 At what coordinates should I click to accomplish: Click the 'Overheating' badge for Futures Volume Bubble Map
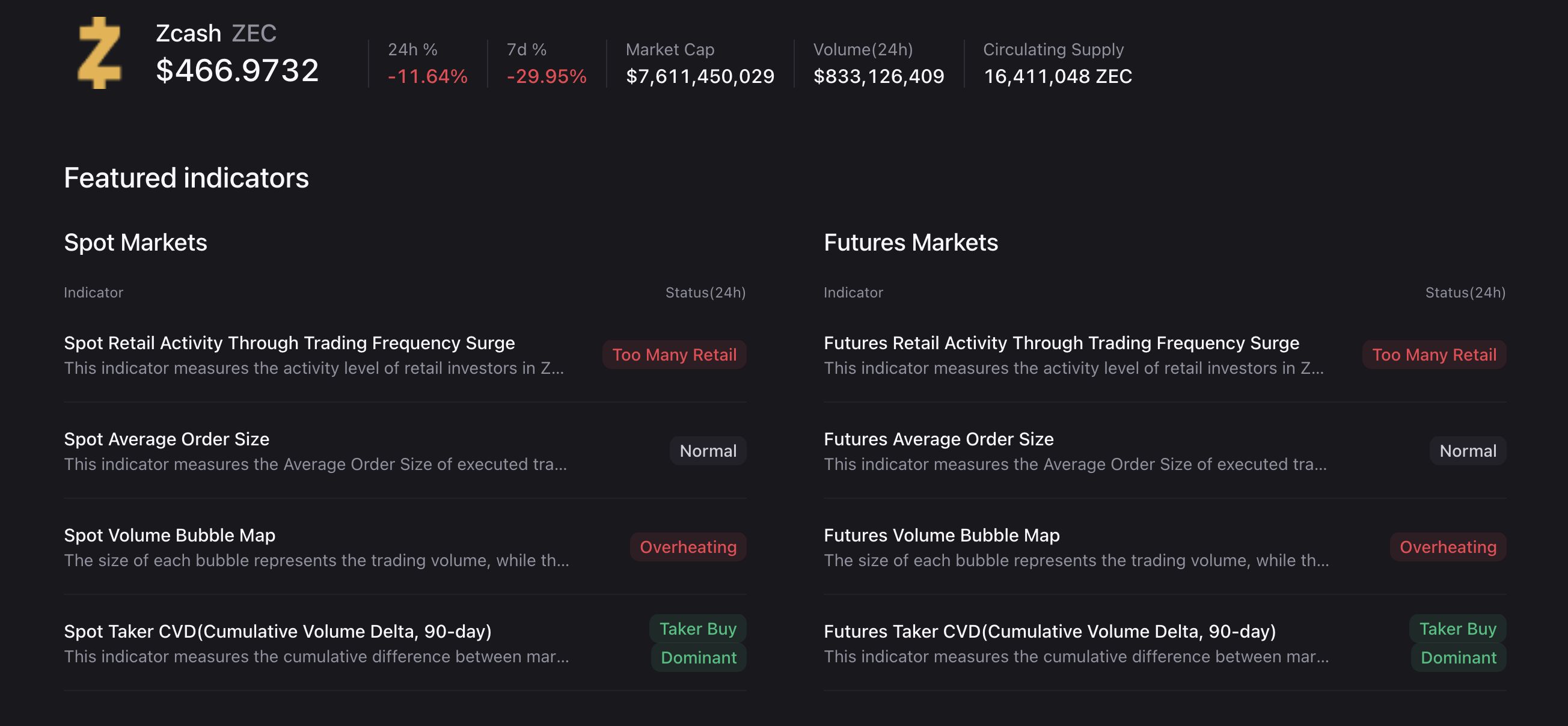tap(1448, 547)
